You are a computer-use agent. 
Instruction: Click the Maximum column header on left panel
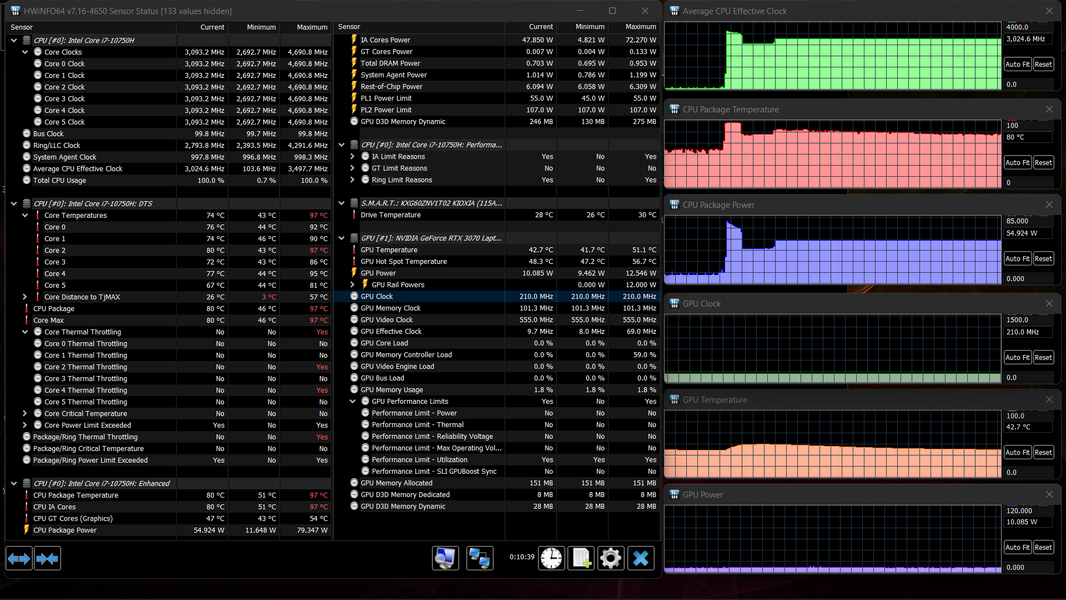pyautogui.click(x=305, y=27)
